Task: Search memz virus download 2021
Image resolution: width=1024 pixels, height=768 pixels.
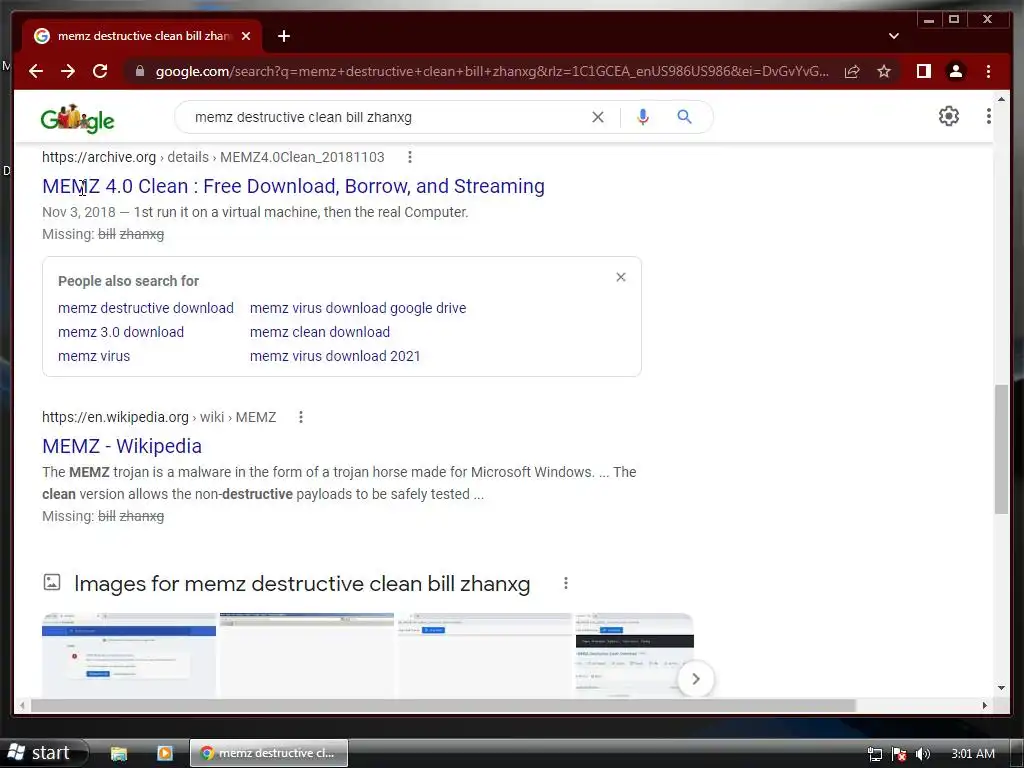Action: pos(335,356)
